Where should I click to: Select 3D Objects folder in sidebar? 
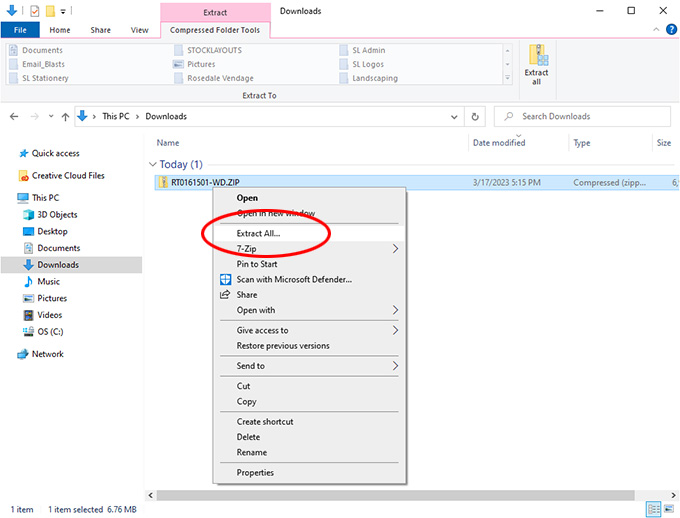(56, 215)
